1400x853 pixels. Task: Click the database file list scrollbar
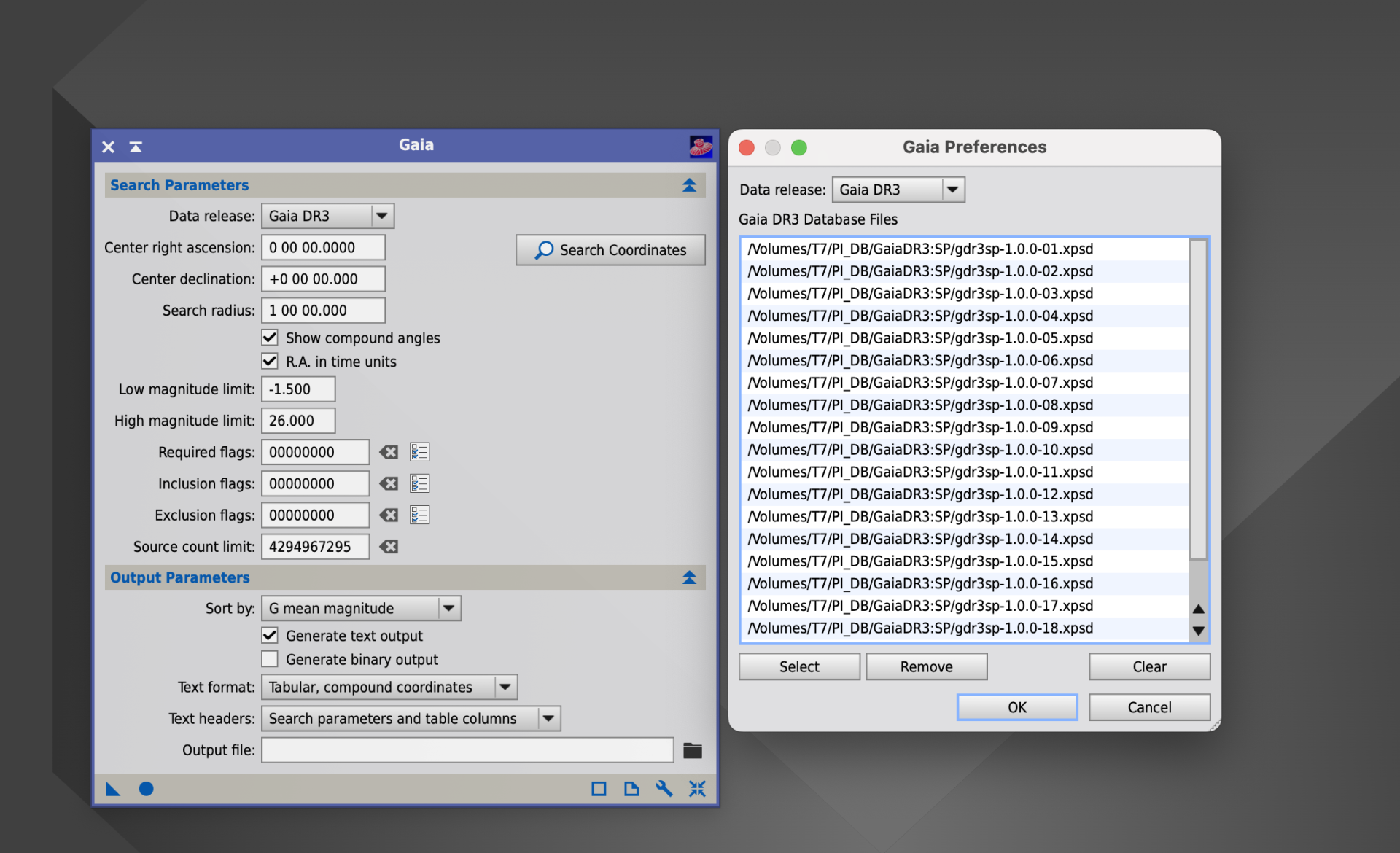click(1198, 399)
